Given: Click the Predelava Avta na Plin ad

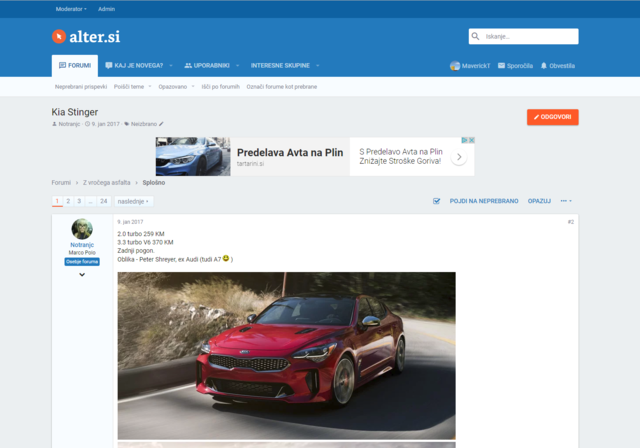Looking at the screenshot, I should pyautogui.click(x=290, y=153).
